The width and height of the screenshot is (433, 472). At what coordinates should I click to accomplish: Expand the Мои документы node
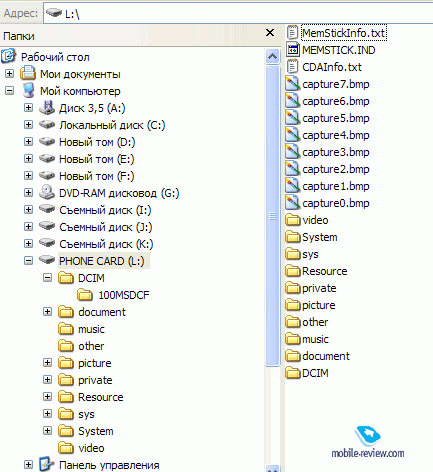pyautogui.click(x=10, y=74)
